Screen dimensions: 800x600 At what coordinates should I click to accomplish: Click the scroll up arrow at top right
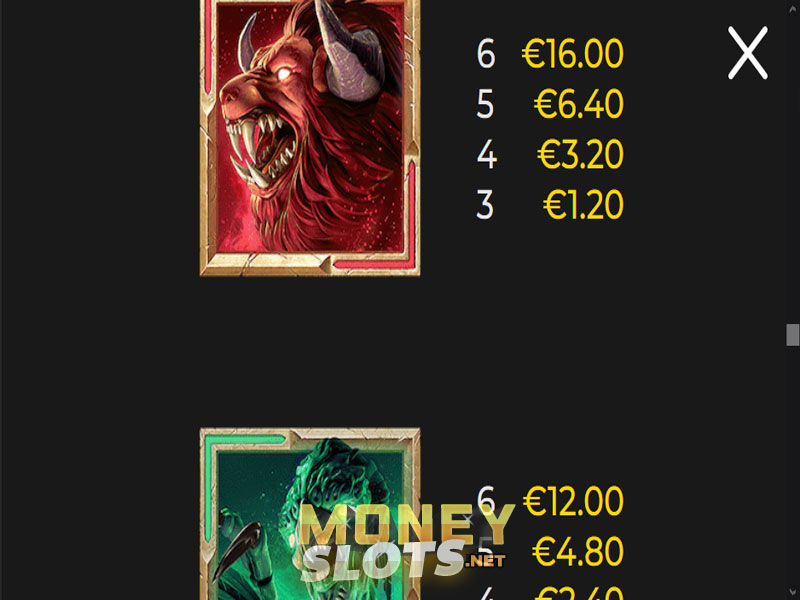[x=792, y=9]
